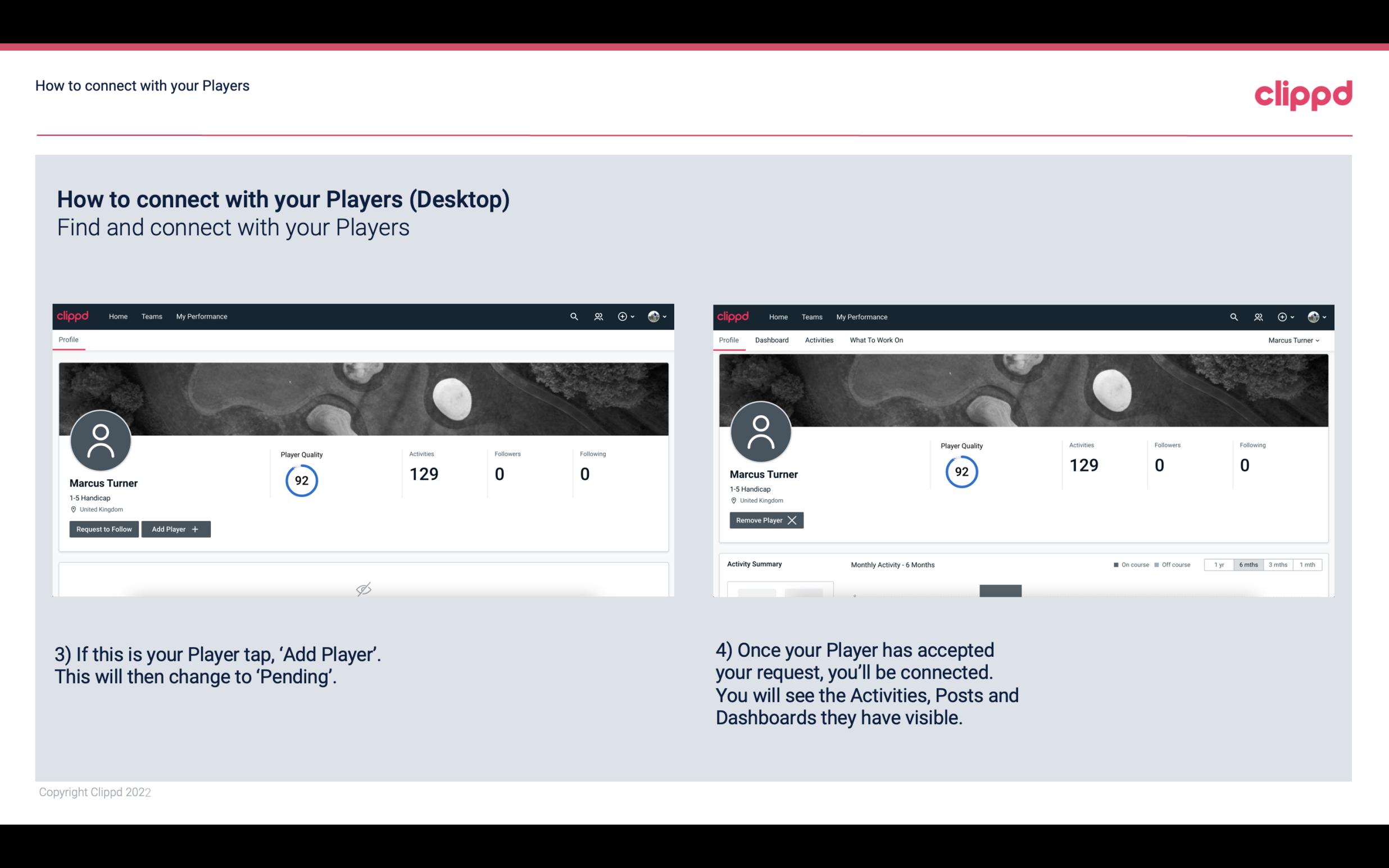Click the globe/region icon in navbar
The image size is (1389, 868).
pyautogui.click(x=653, y=316)
